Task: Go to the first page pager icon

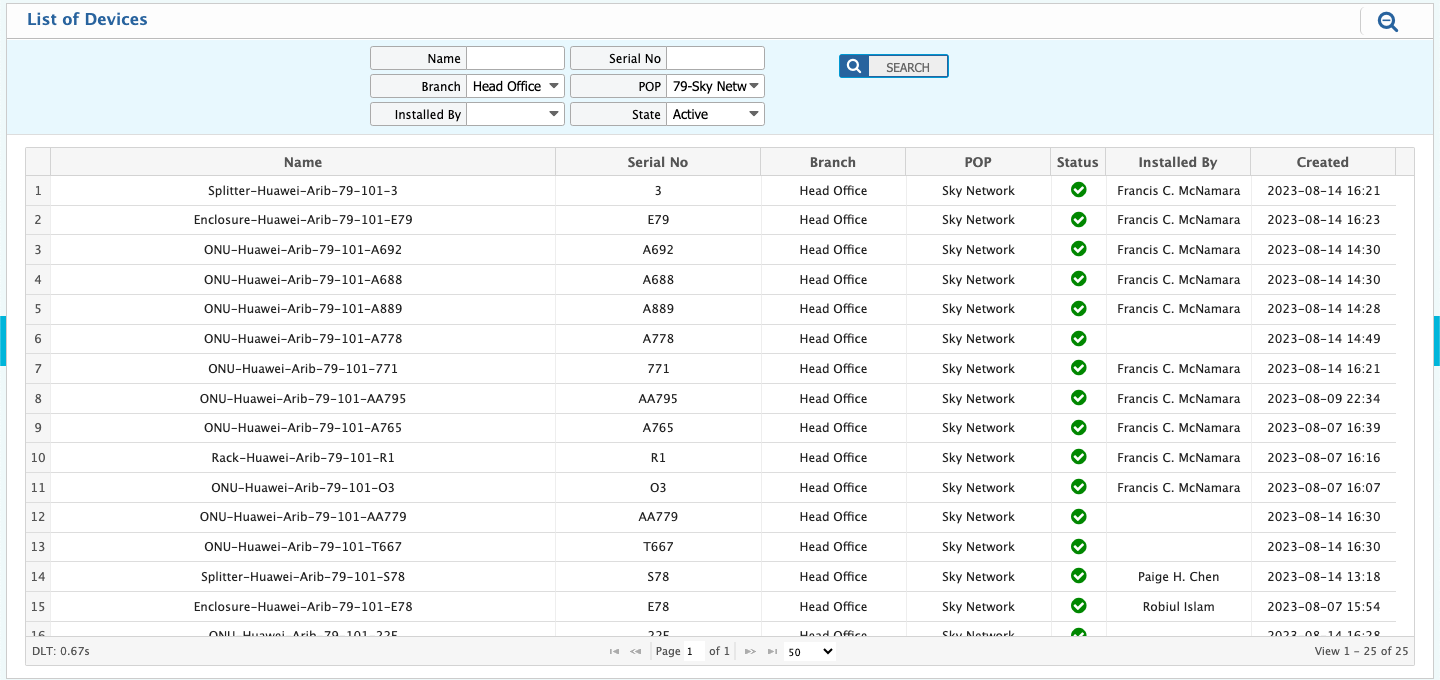Action: point(614,652)
